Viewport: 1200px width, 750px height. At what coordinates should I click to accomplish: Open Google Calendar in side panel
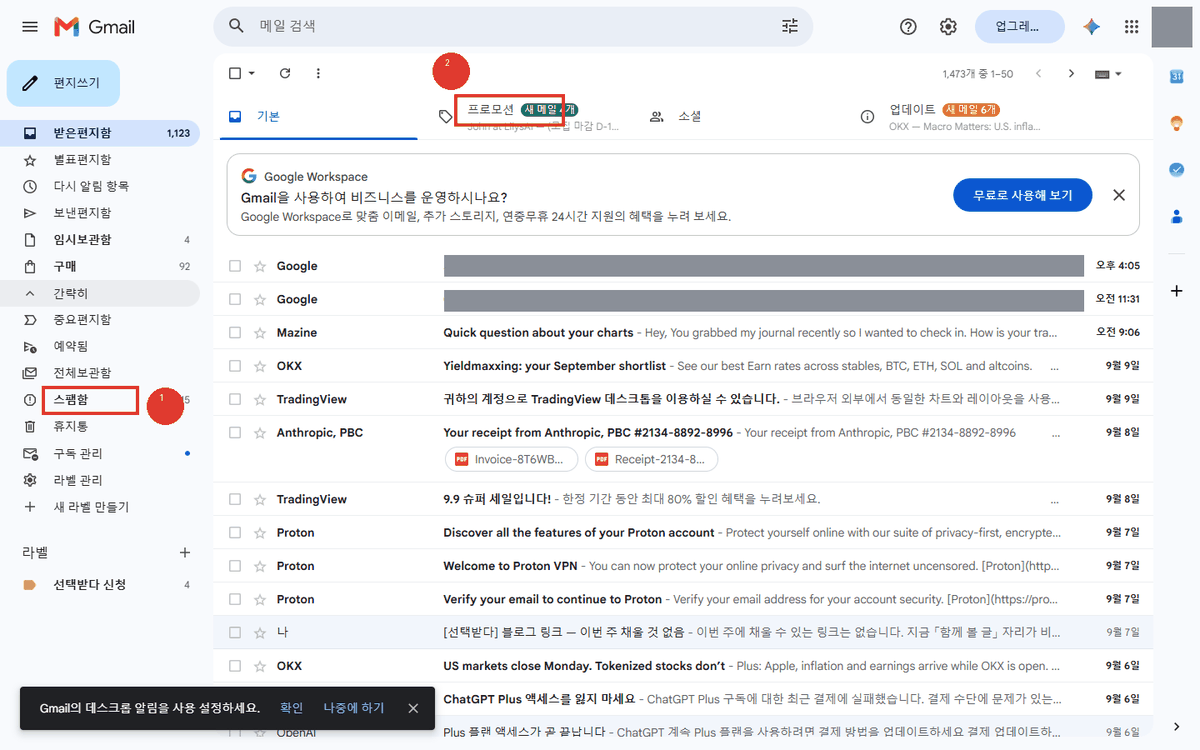[1177, 77]
